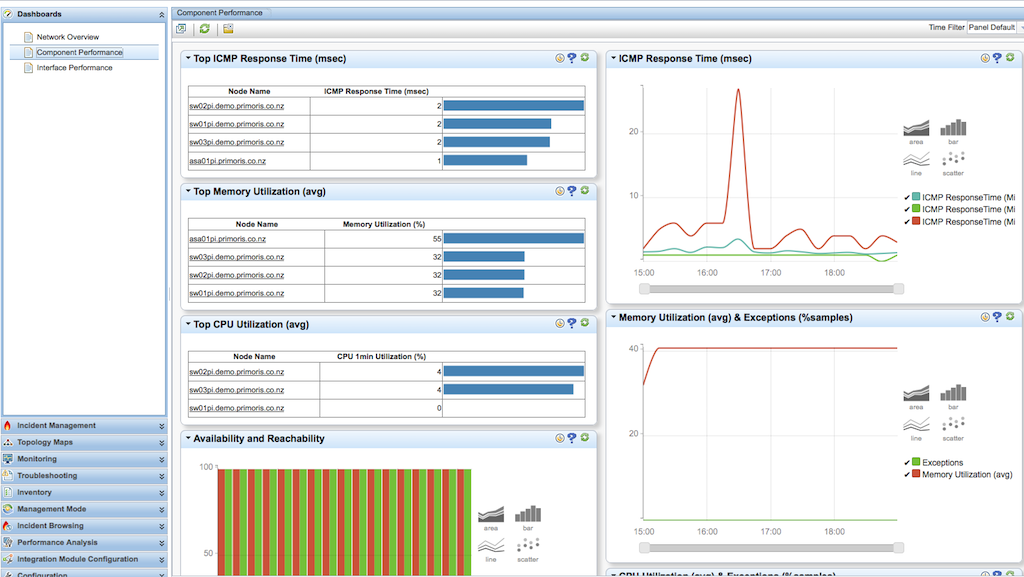Screen dimensions: 1024x577
Task: Click clock icon on Top Memory Utilization panel
Action: (x=560, y=191)
